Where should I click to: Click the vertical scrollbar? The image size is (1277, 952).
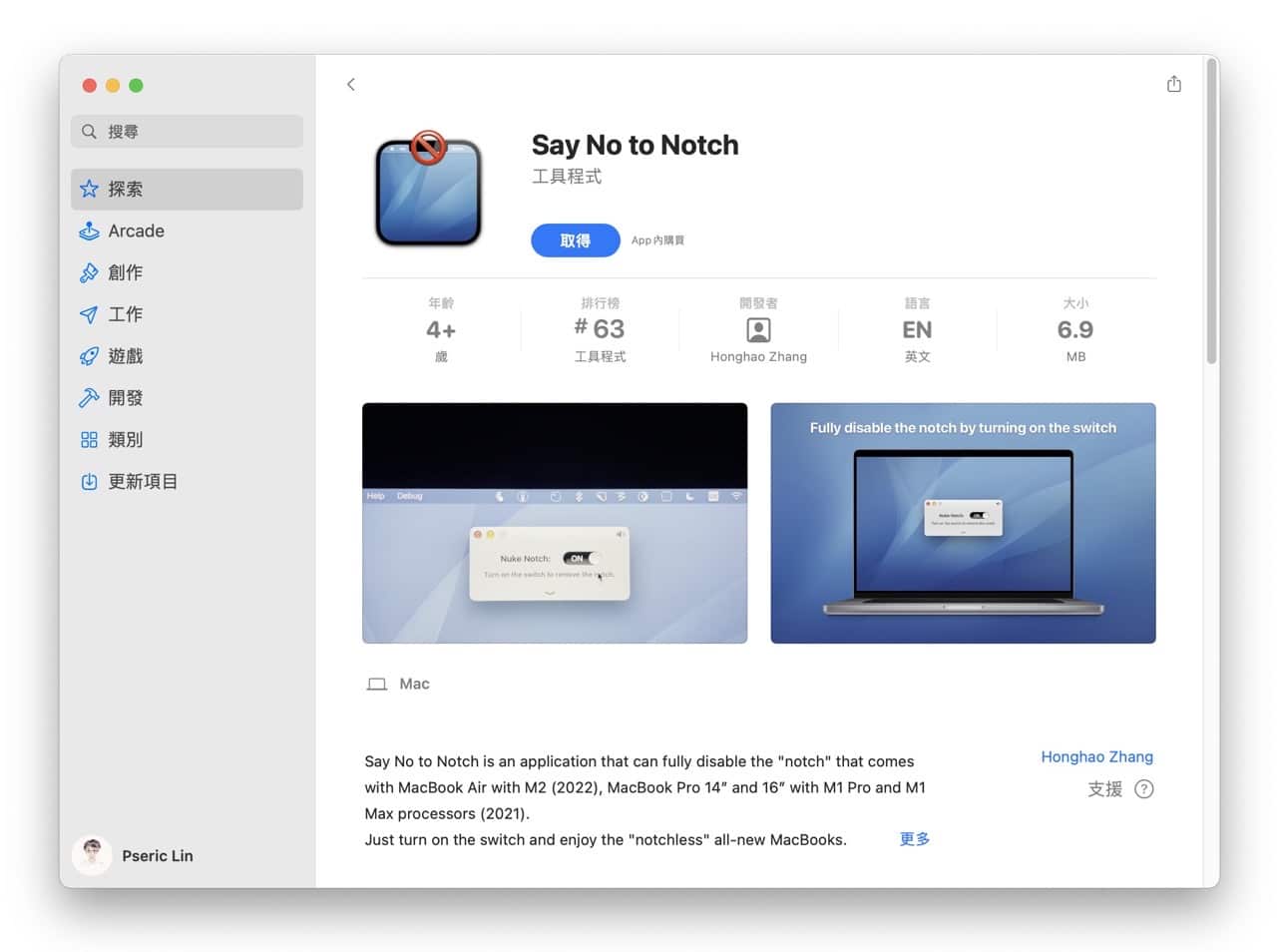point(1212,211)
